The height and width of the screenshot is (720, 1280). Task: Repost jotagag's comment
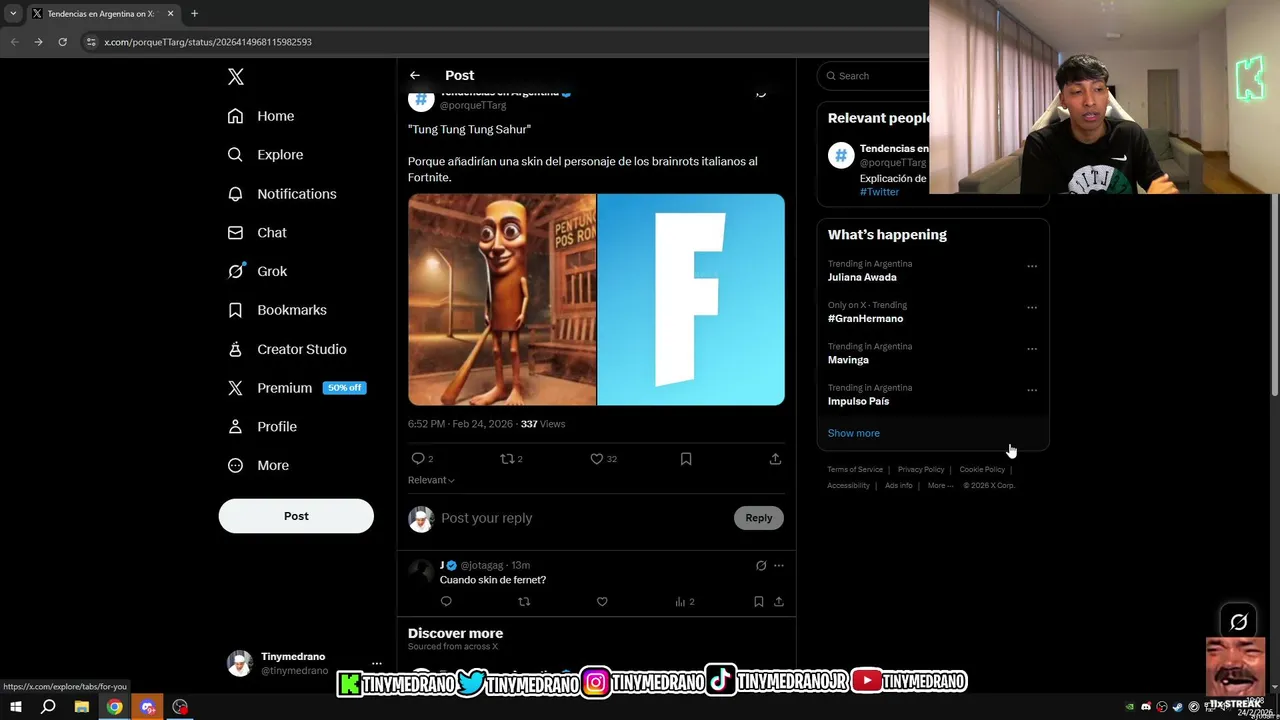click(x=524, y=601)
